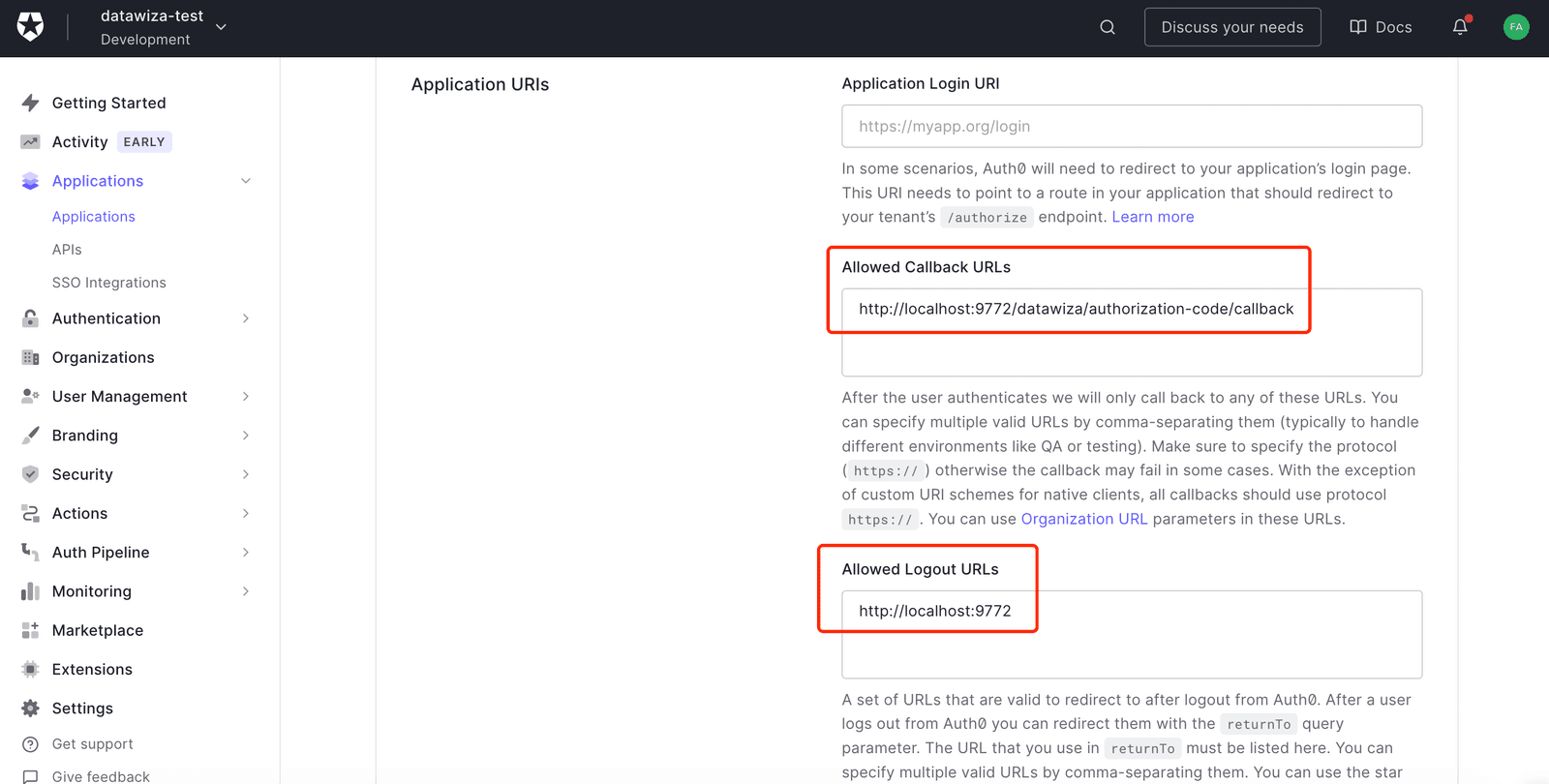Expand the User Management section chevron
The height and width of the screenshot is (784, 1549).
click(x=246, y=396)
